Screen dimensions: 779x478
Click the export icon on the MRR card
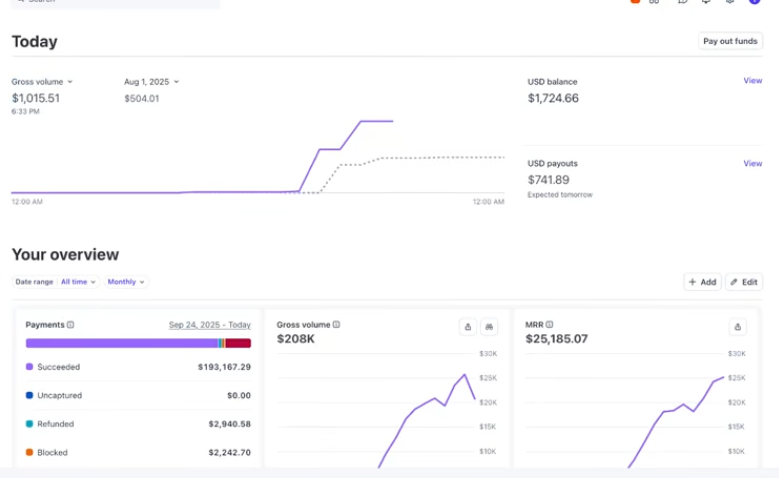pyautogui.click(x=738, y=327)
